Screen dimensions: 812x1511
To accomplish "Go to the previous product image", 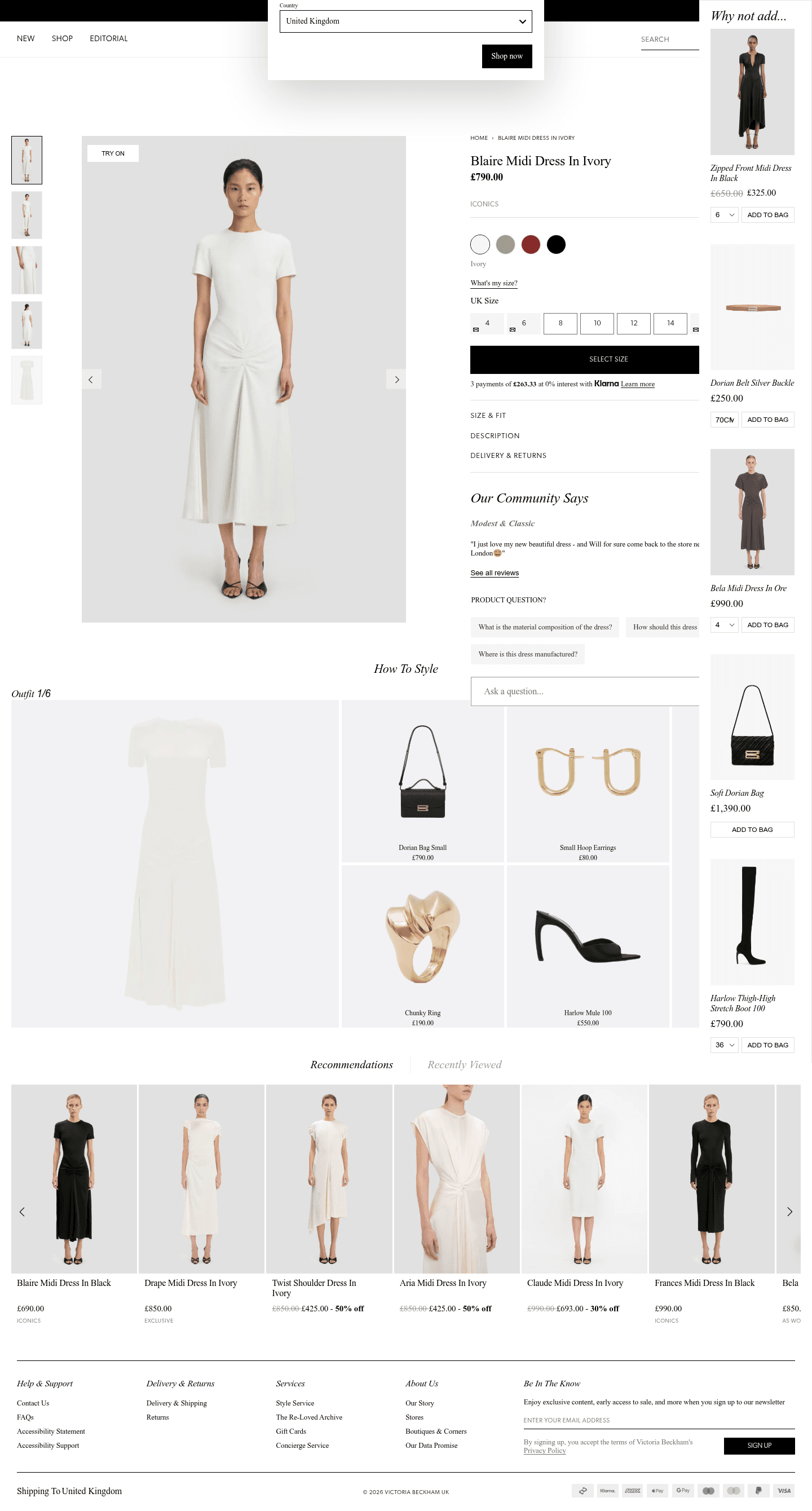I will (91, 380).
